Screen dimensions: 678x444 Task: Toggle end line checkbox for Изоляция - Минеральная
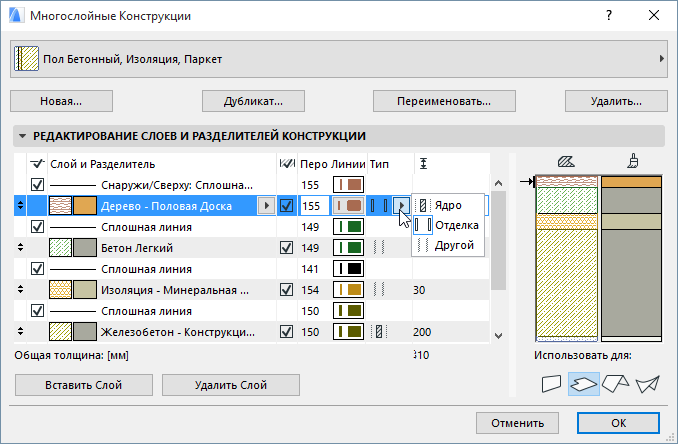287,290
